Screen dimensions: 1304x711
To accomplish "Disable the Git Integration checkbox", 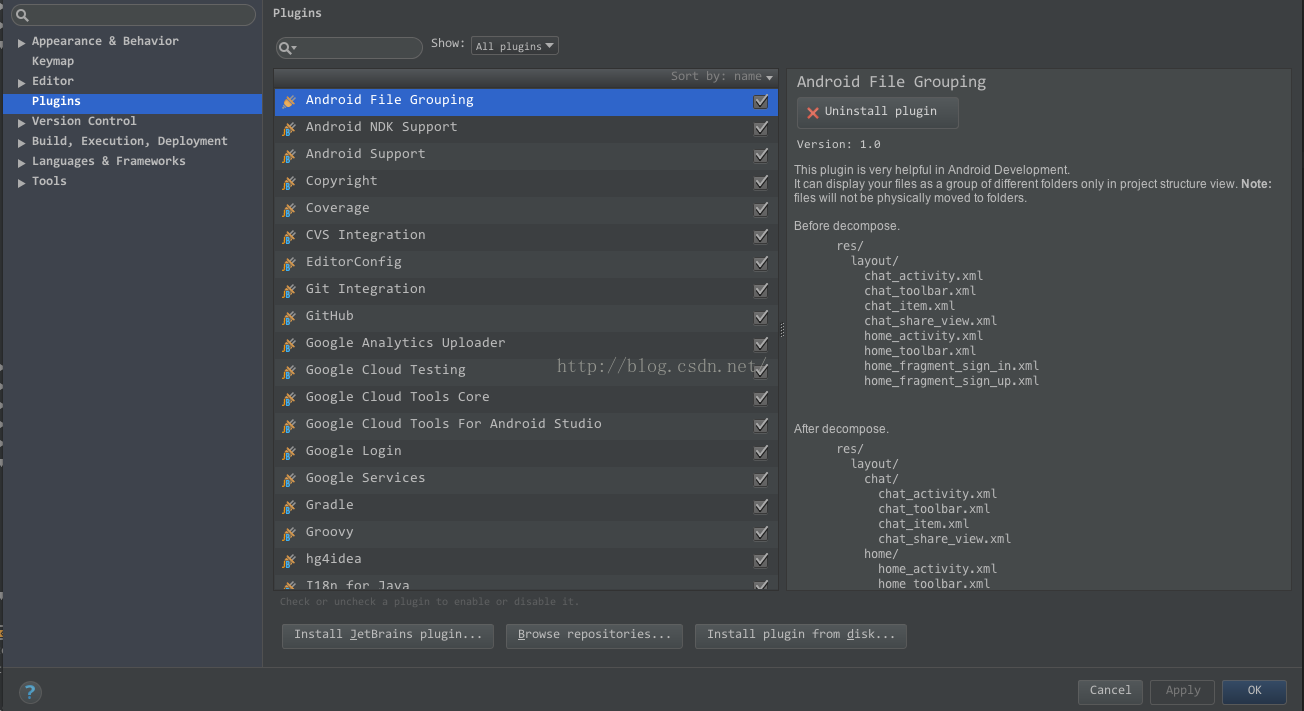I will coord(761,290).
